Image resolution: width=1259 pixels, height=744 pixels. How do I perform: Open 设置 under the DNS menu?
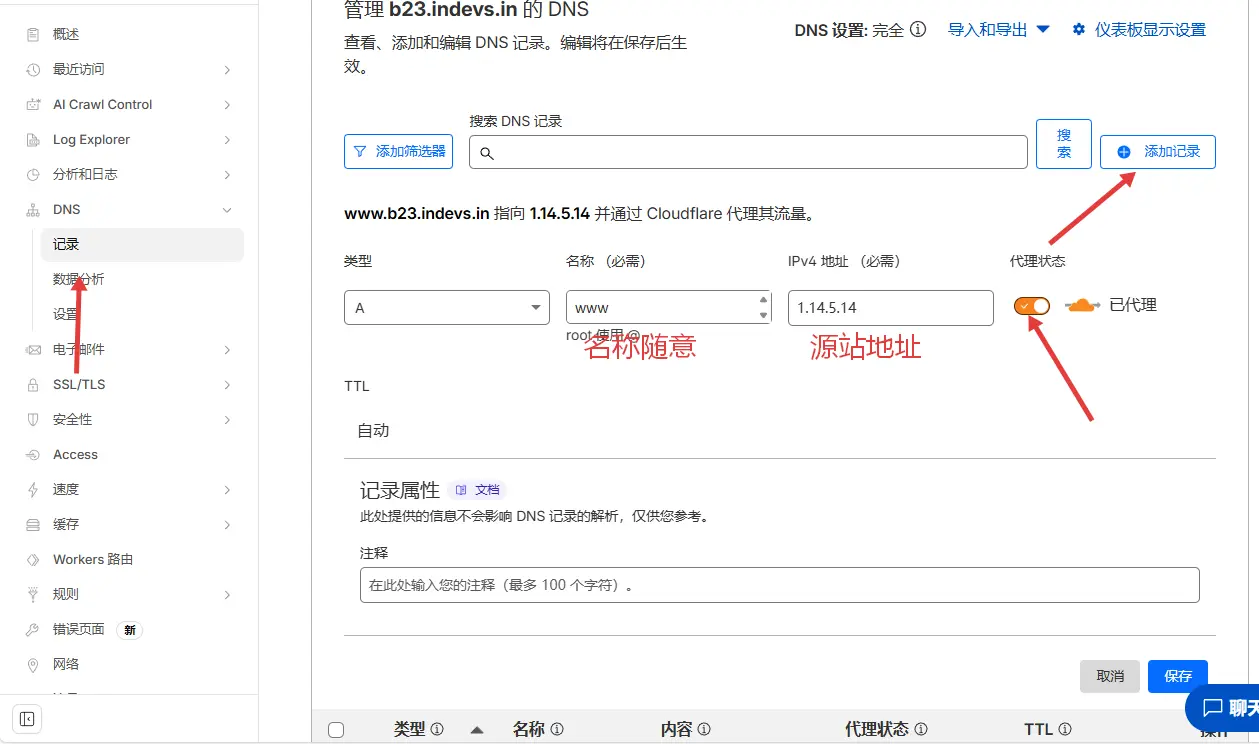coord(66,314)
